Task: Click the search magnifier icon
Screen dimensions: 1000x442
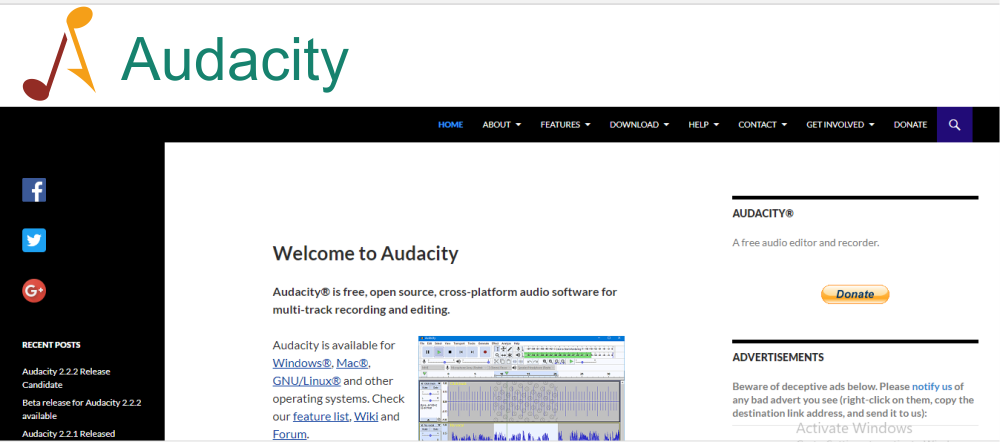Action: point(954,124)
